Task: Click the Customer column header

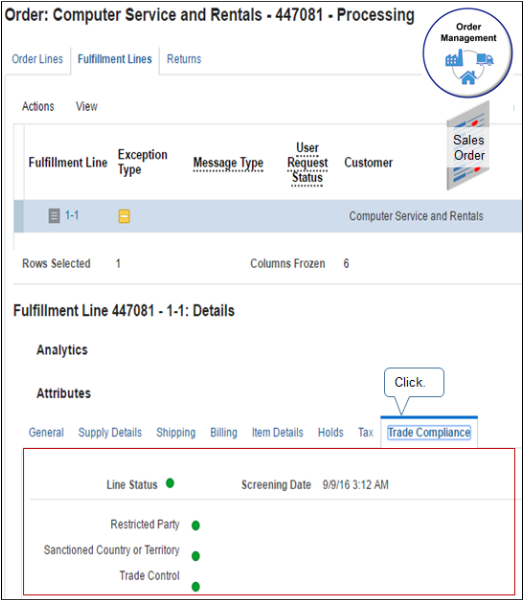Action: (x=368, y=163)
